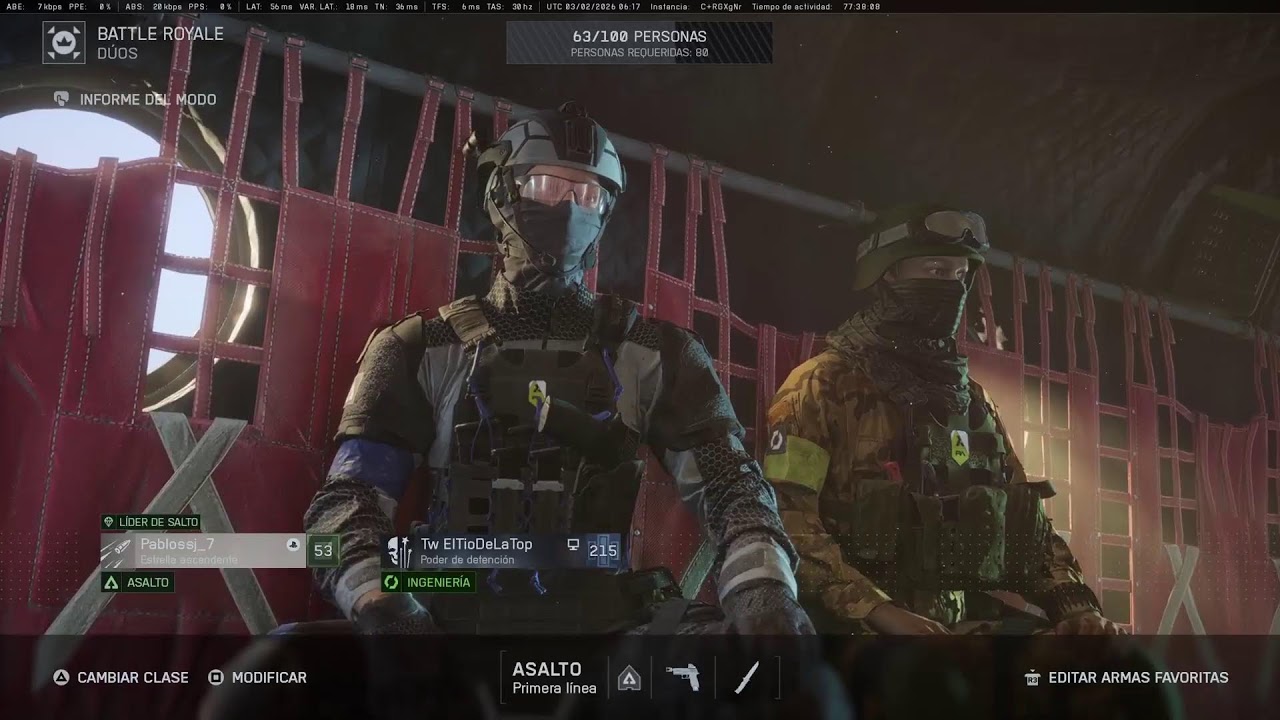Click the Ingeniería class circular icon

coord(392,582)
